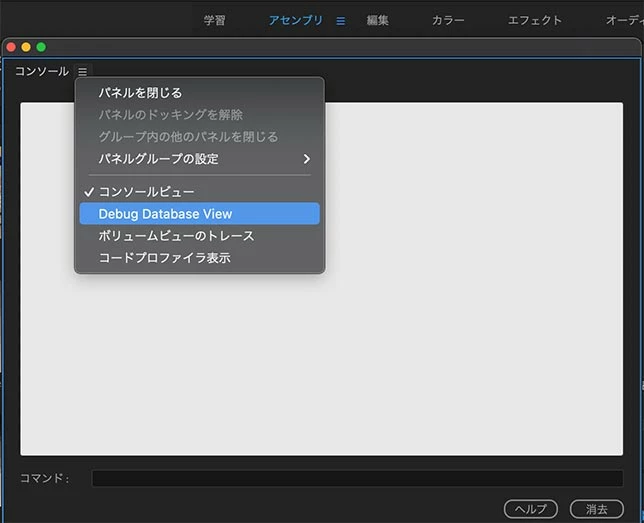The height and width of the screenshot is (523, 644).
Task: Toggle the checked コンソールビュー item
Action: [199, 192]
